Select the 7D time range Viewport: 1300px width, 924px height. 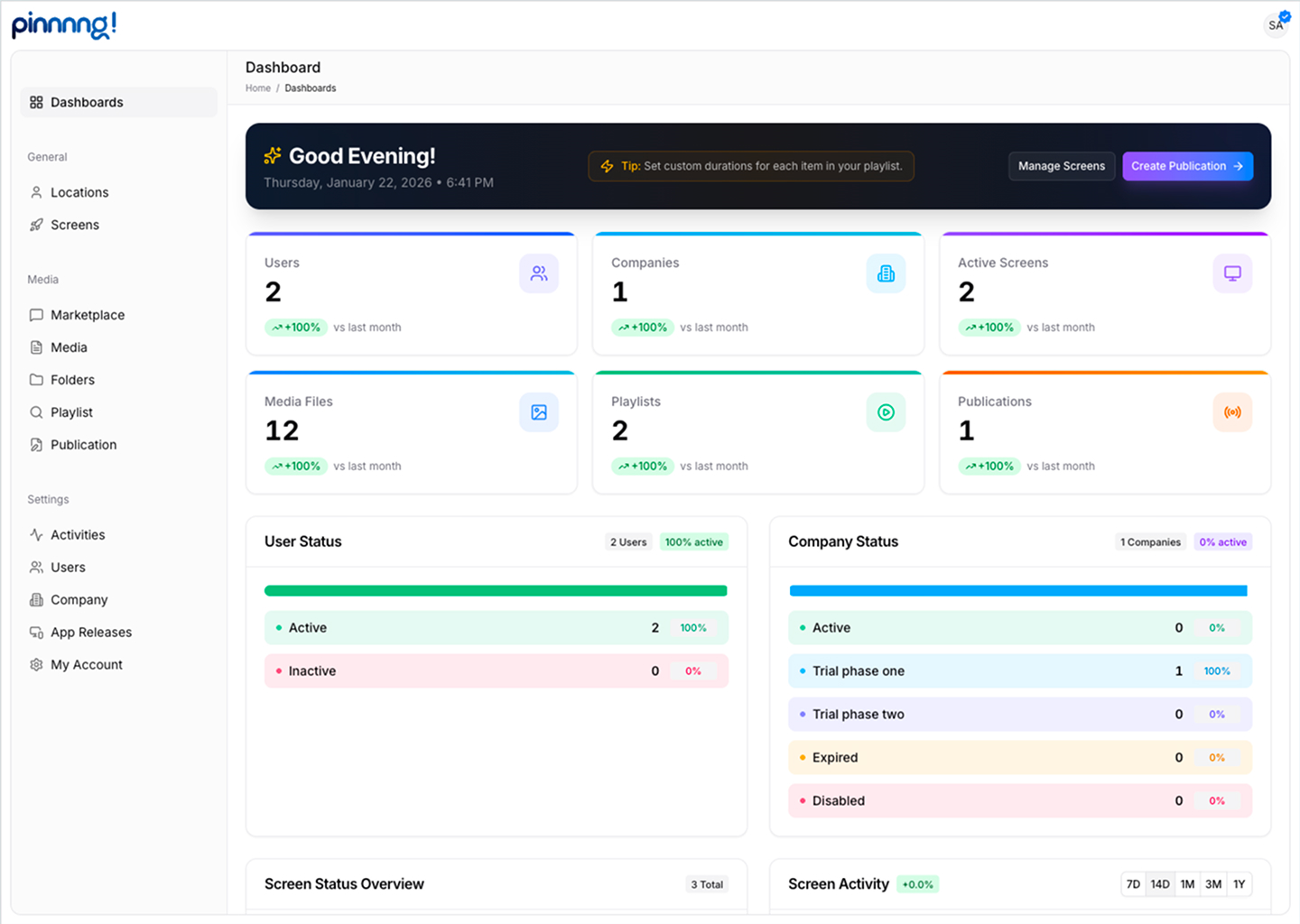pos(1133,884)
